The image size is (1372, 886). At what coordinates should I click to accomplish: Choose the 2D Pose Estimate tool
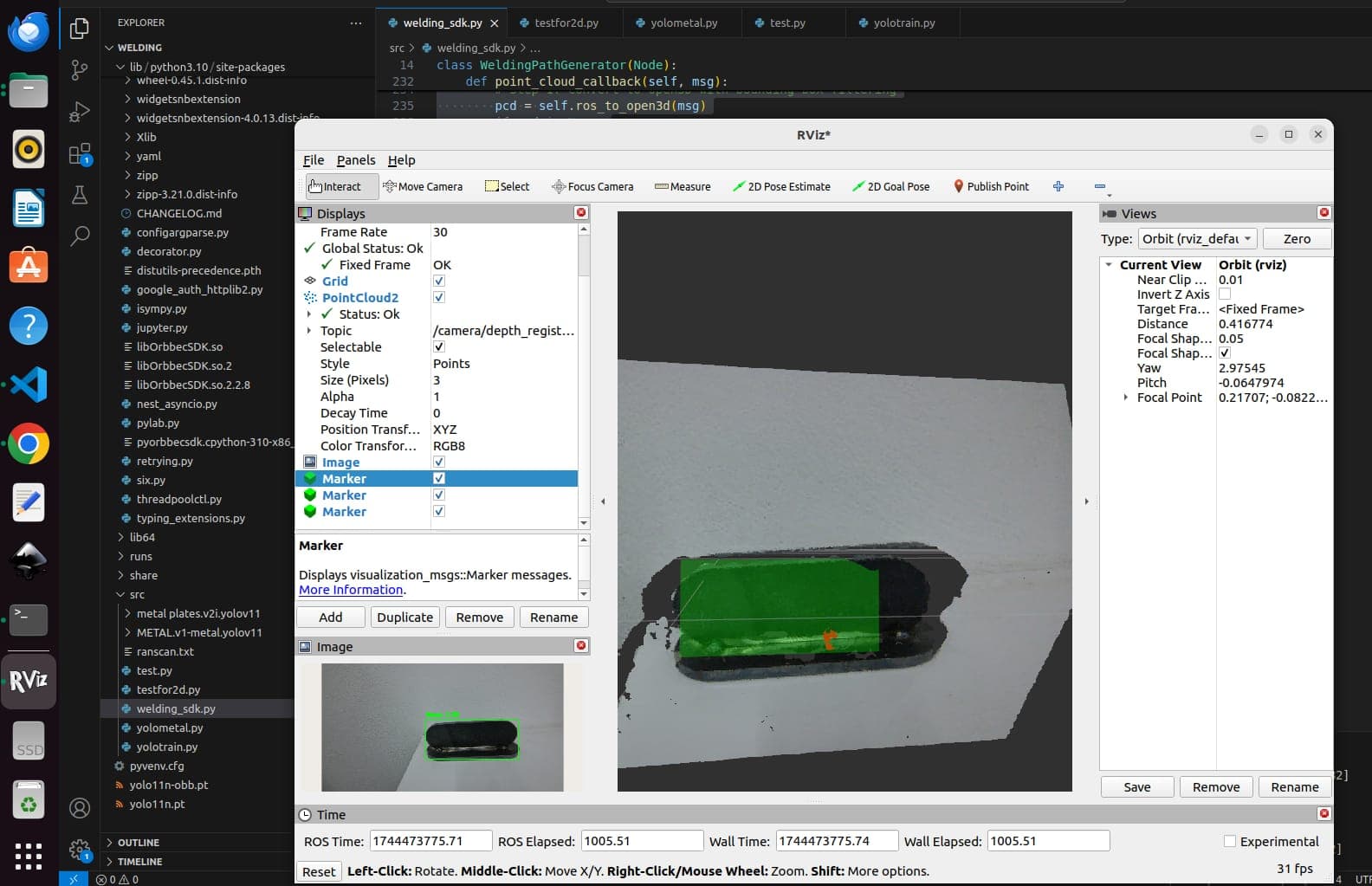pyautogui.click(x=781, y=186)
